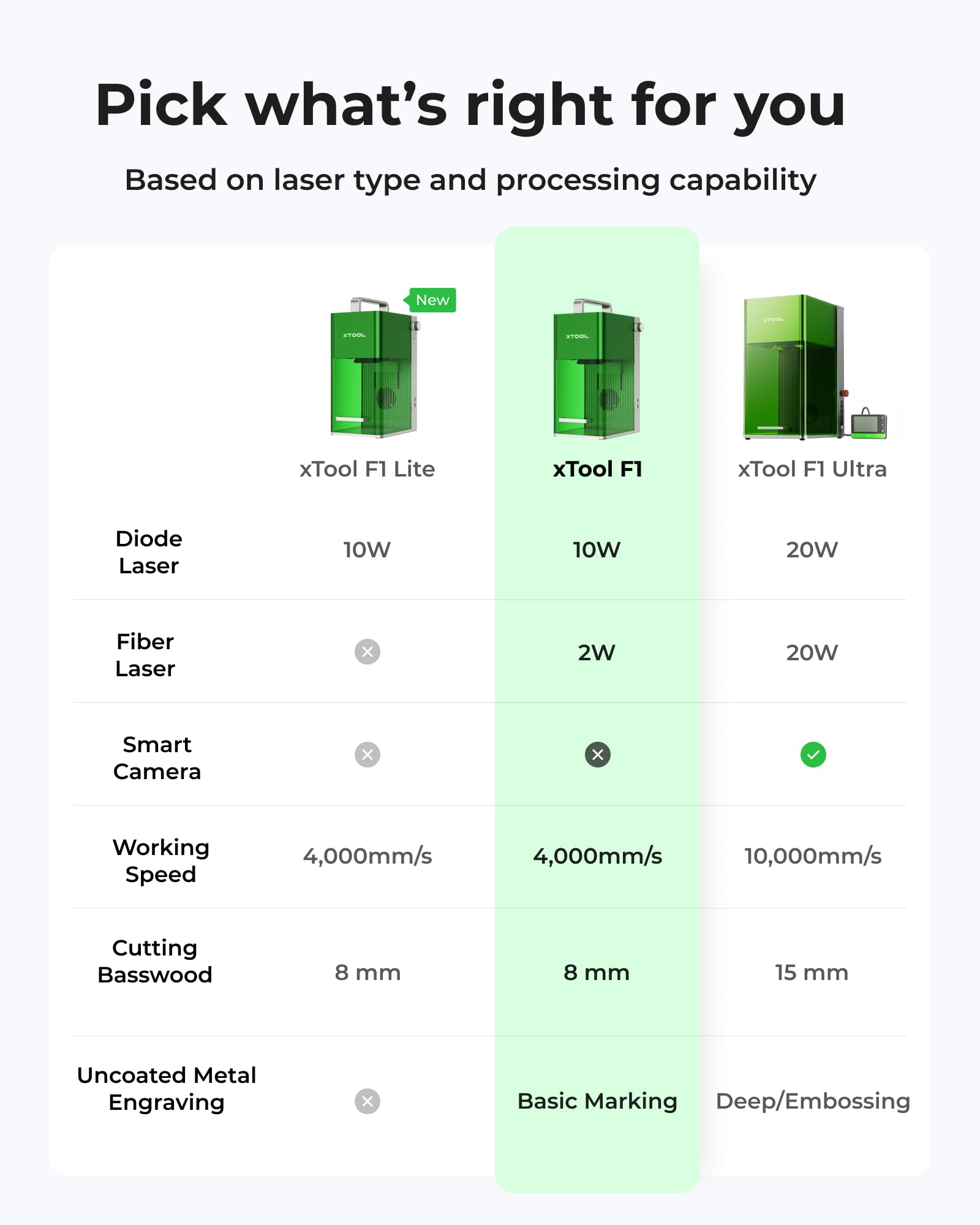The height and width of the screenshot is (1225, 980).
Task: Click the green checkmark for Smart Camera
Action: pos(813,755)
